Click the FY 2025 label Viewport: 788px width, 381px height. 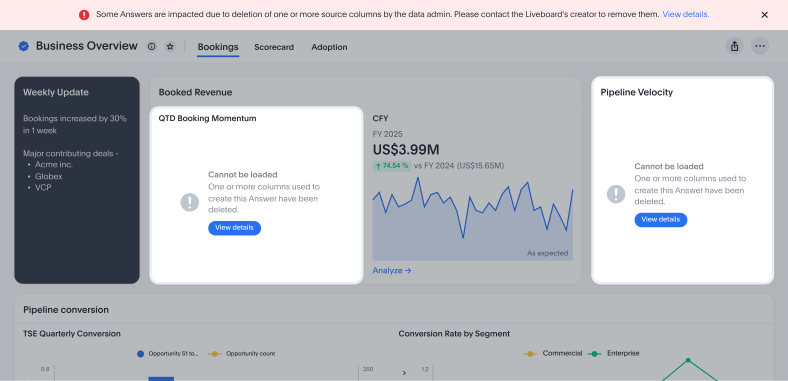pyautogui.click(x=387, y=134)
